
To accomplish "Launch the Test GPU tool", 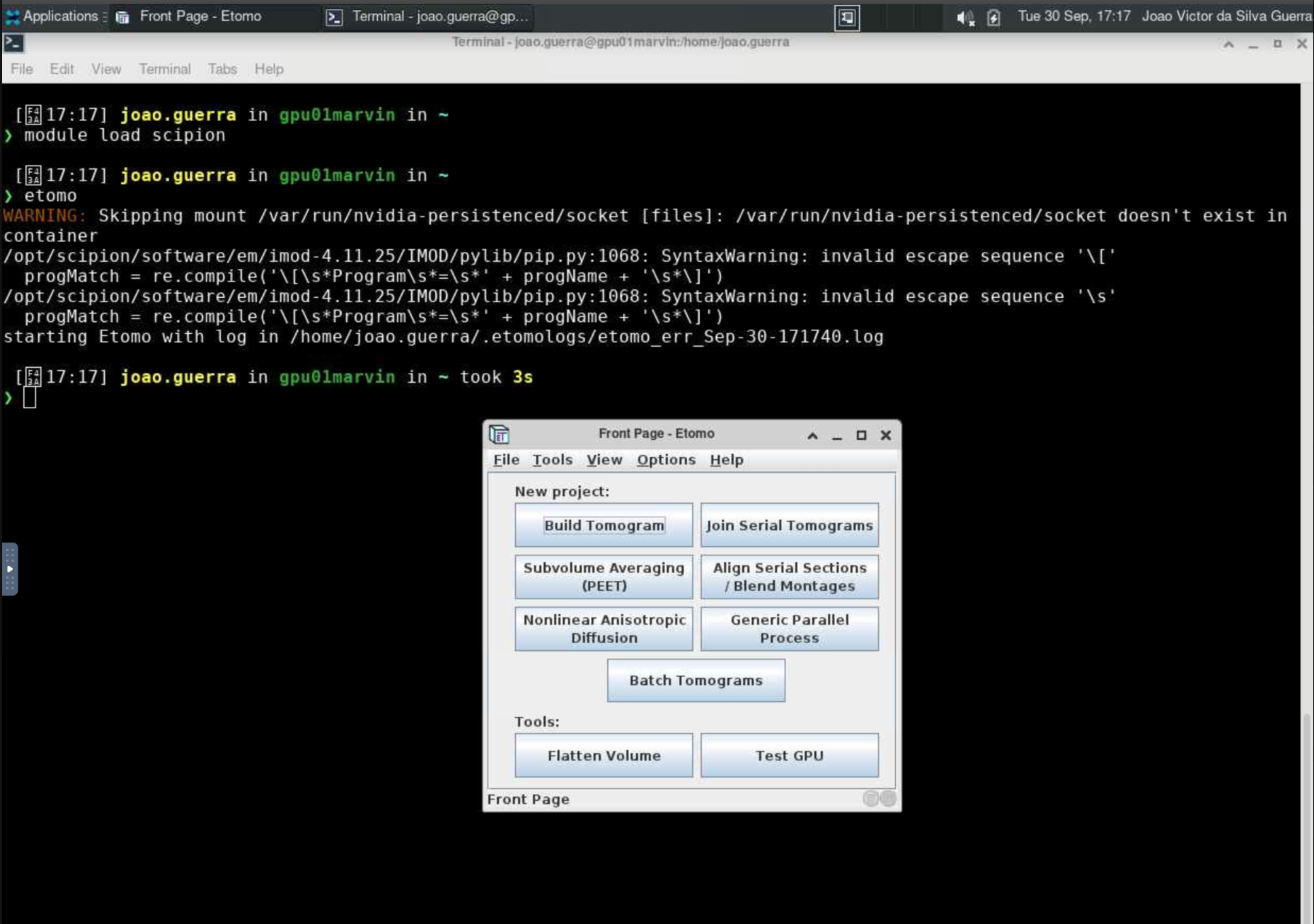I will pos(789,756).
